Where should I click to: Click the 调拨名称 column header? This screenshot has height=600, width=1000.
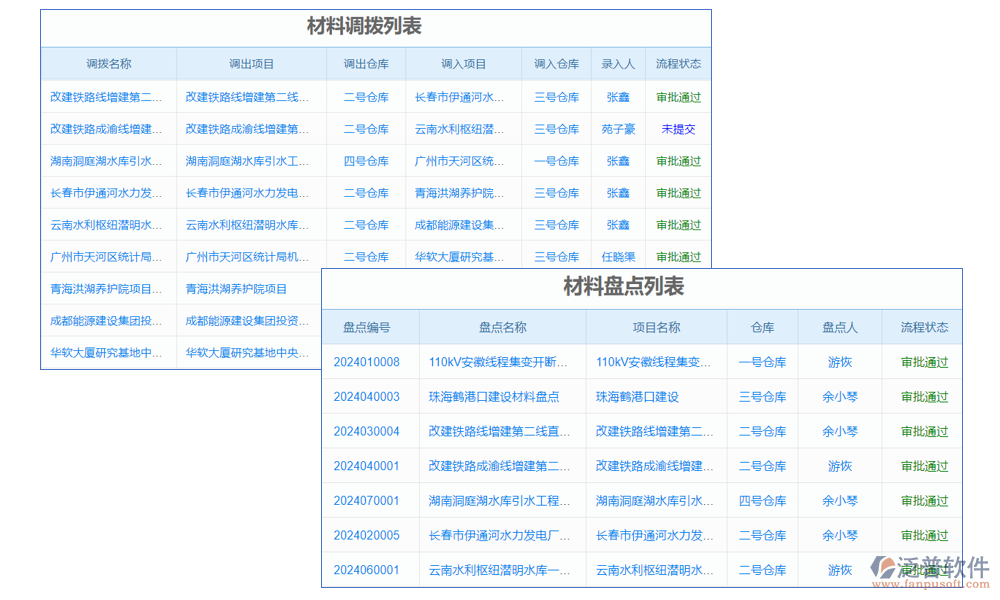108,63
